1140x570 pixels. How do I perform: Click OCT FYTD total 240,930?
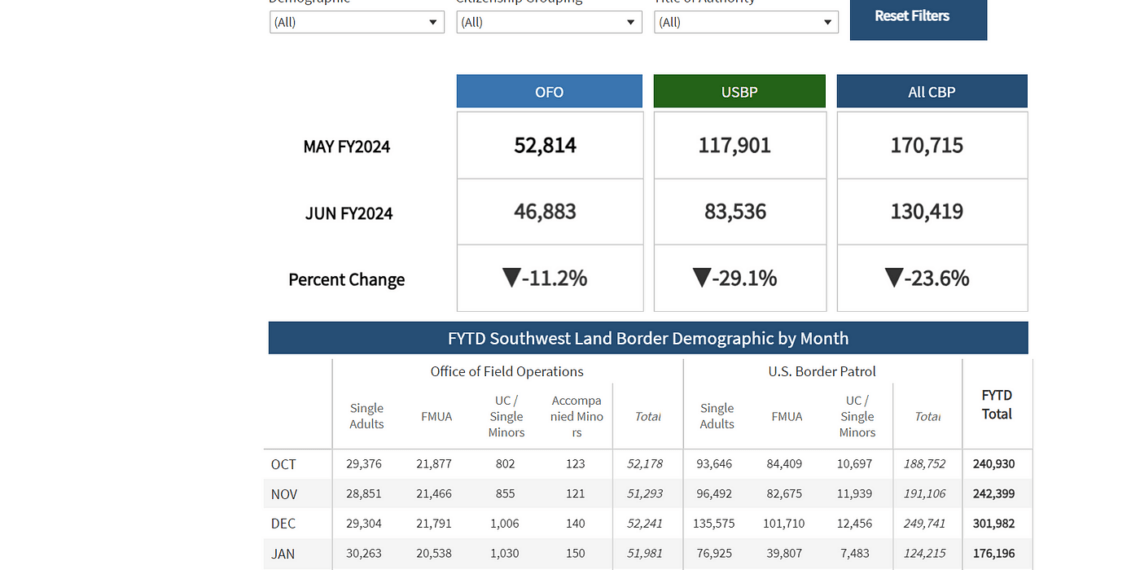point(994,464)
